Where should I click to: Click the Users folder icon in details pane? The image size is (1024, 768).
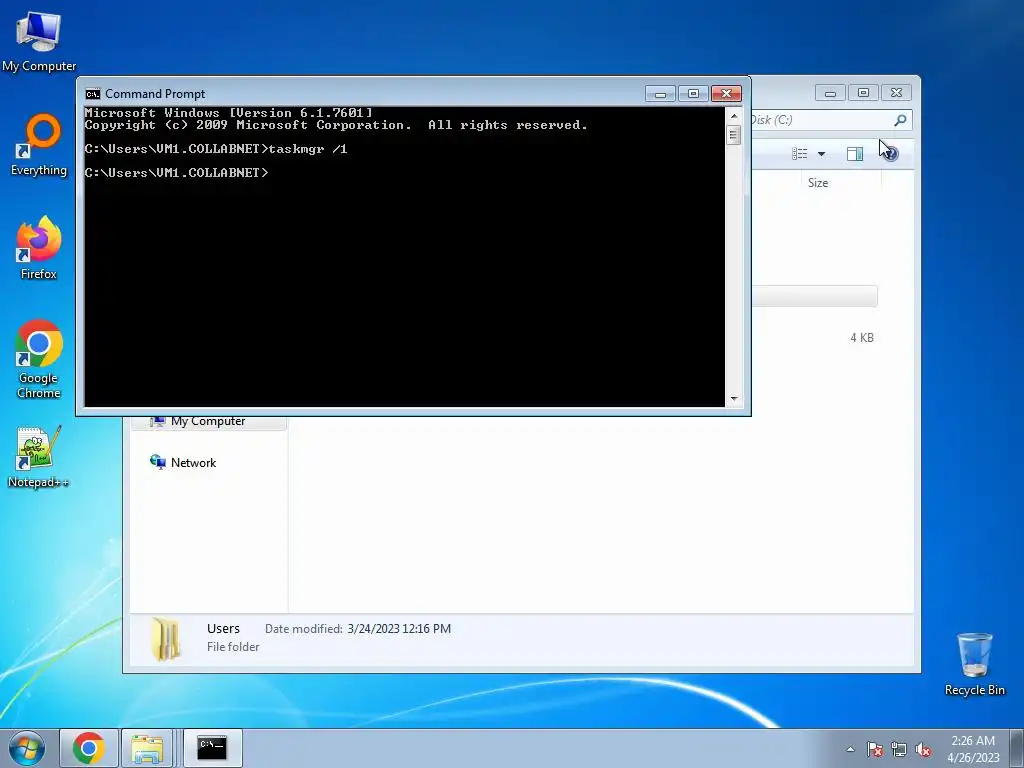pos(167,639)
